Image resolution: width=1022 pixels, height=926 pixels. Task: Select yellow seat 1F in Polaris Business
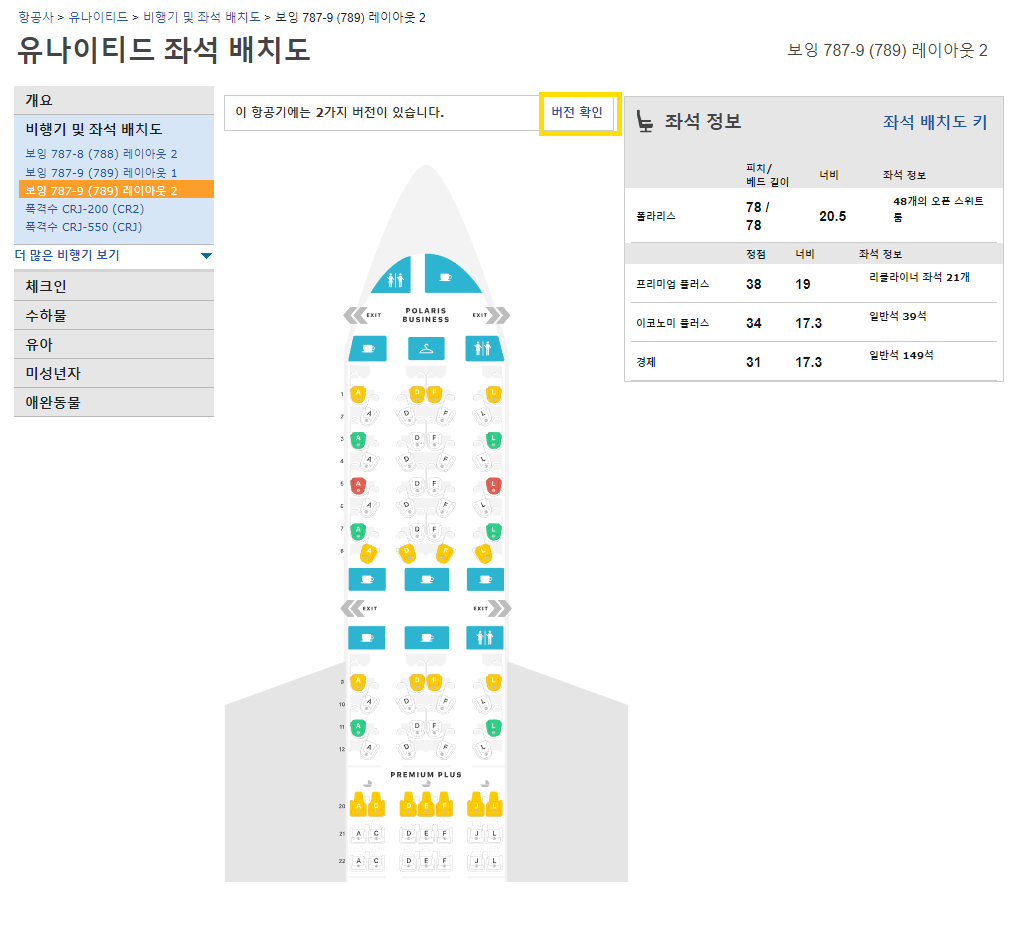click(x=434, y=394)
